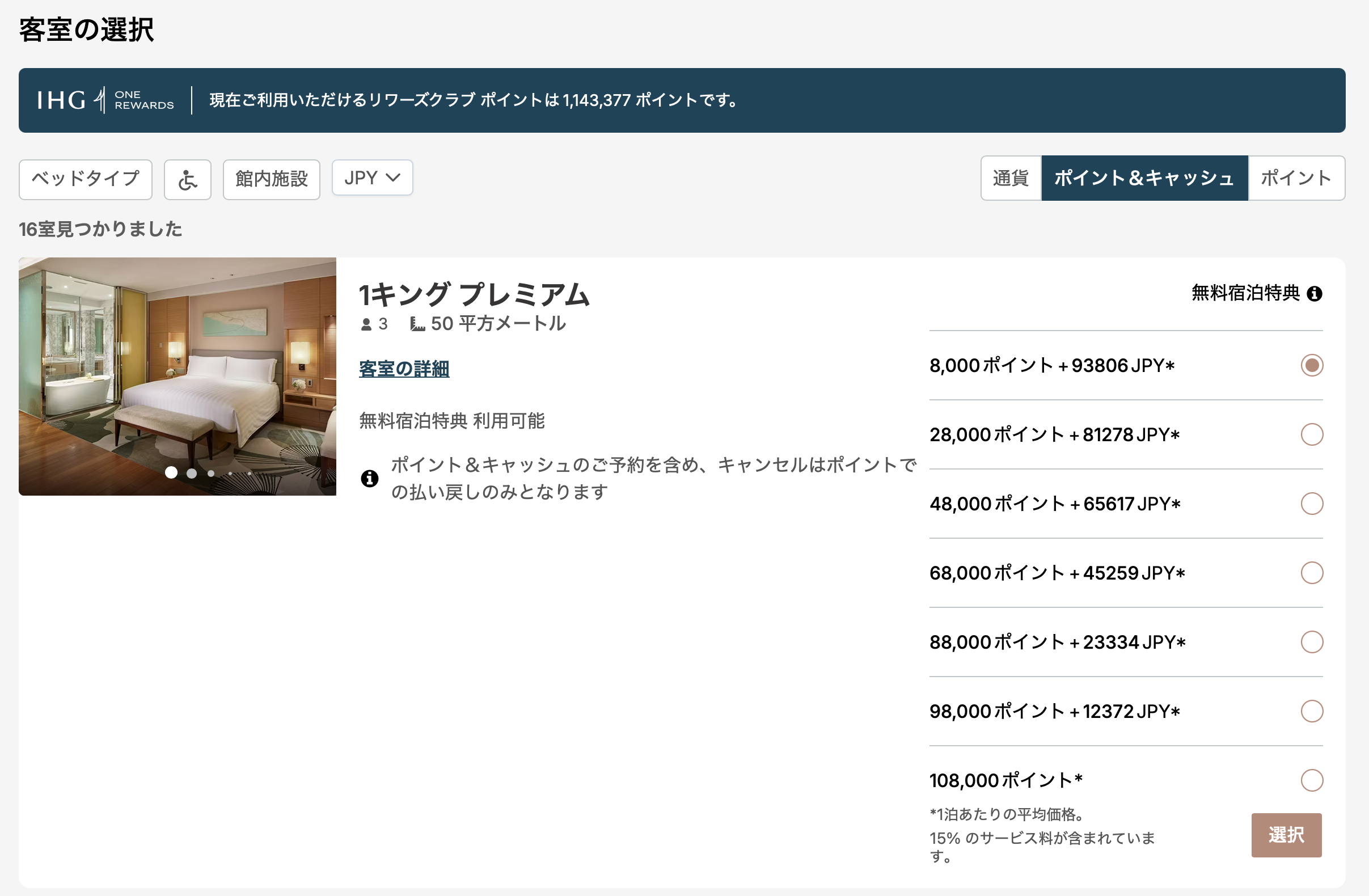Select the 28,000ポイント + 81278 JPY option

[1312, 434]
